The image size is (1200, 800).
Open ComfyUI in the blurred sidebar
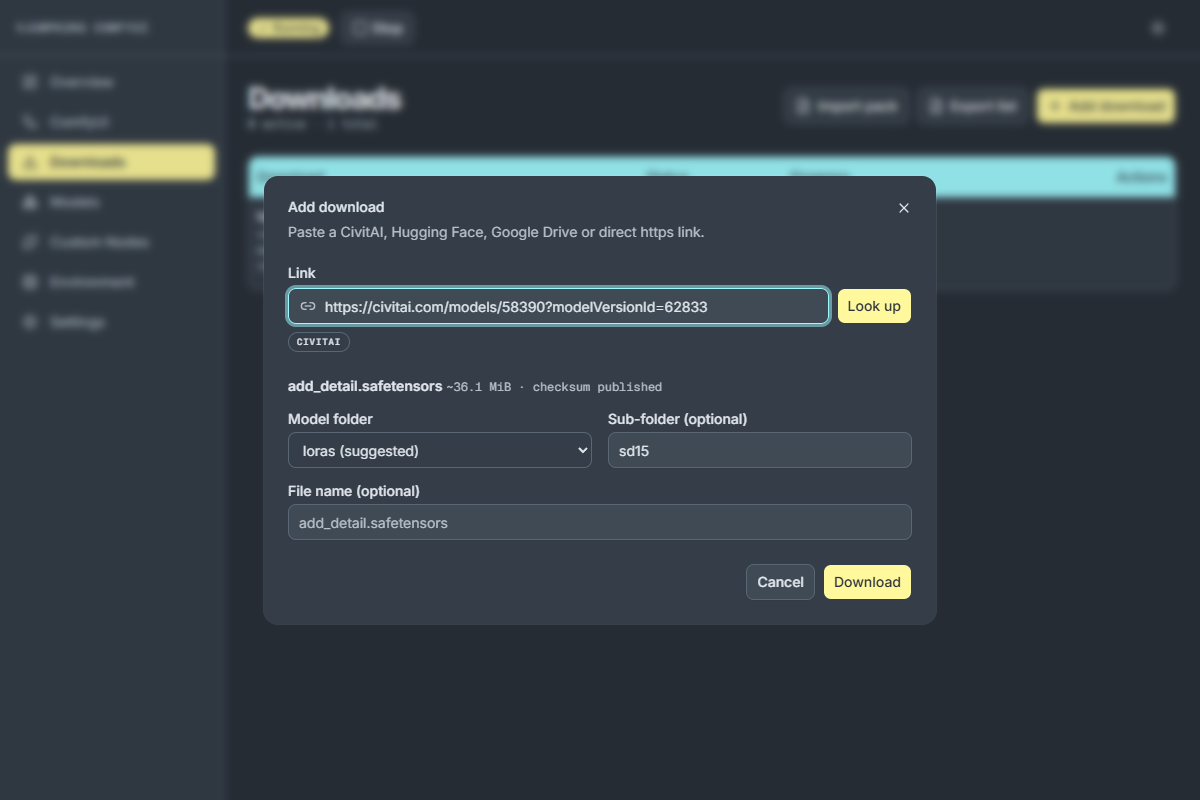tap(112, 122)
